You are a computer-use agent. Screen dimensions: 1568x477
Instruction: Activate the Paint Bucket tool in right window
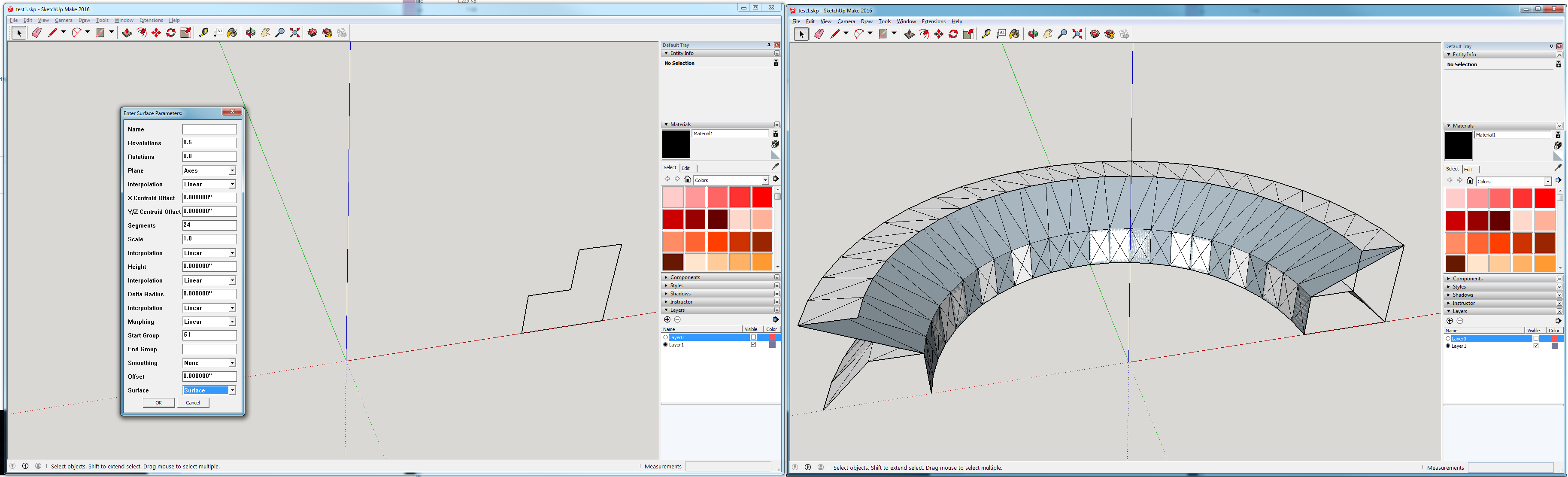pyautogui.click(x=1015, y=34)
